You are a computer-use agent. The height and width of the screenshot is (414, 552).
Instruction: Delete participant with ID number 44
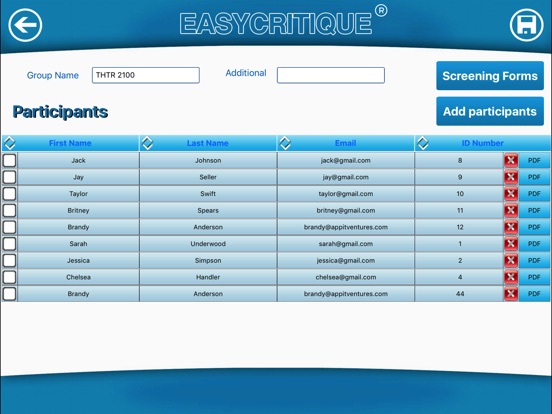click(511, 294)
